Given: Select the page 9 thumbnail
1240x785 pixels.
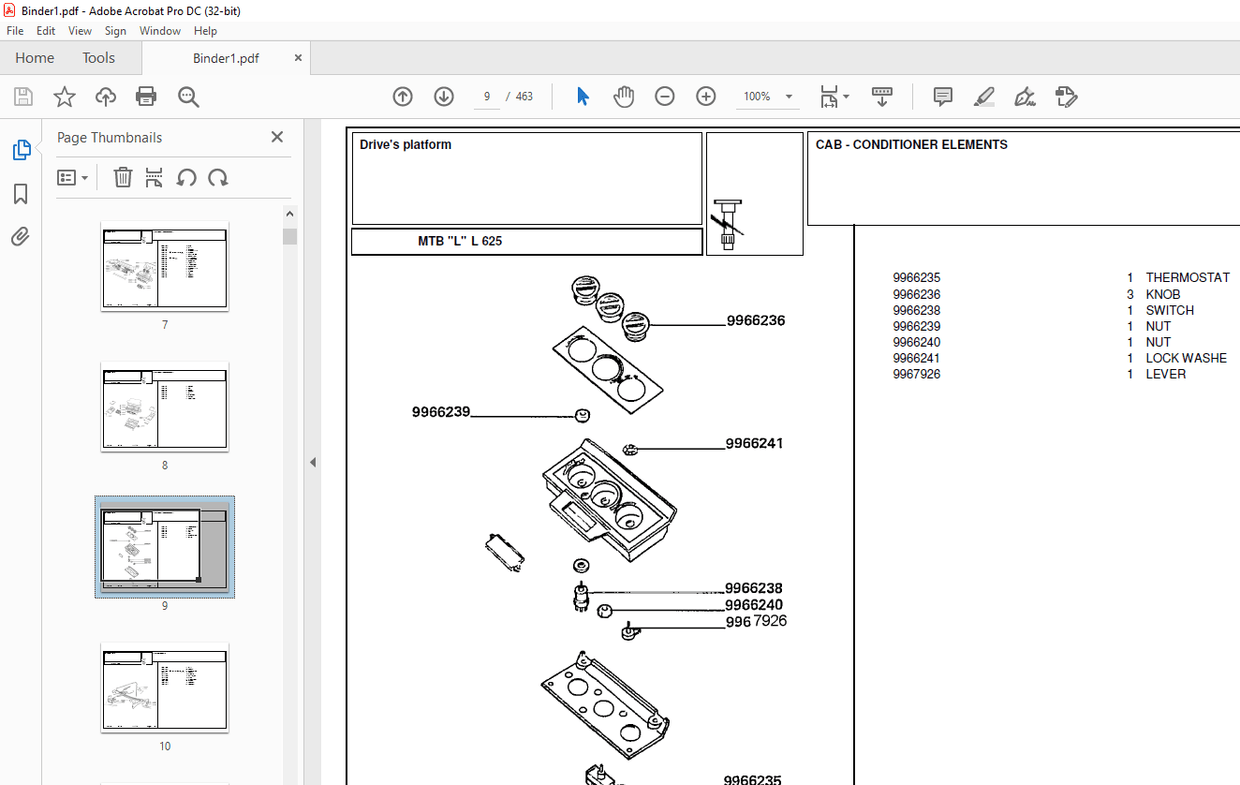Looking at the screenshot, I should (164, 546).
